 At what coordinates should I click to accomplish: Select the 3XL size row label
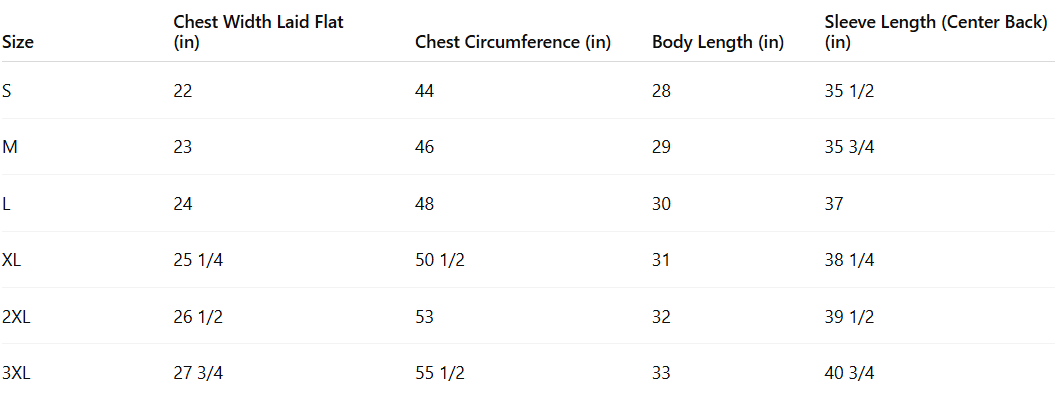pyautogui.click(x=16, y=373)
